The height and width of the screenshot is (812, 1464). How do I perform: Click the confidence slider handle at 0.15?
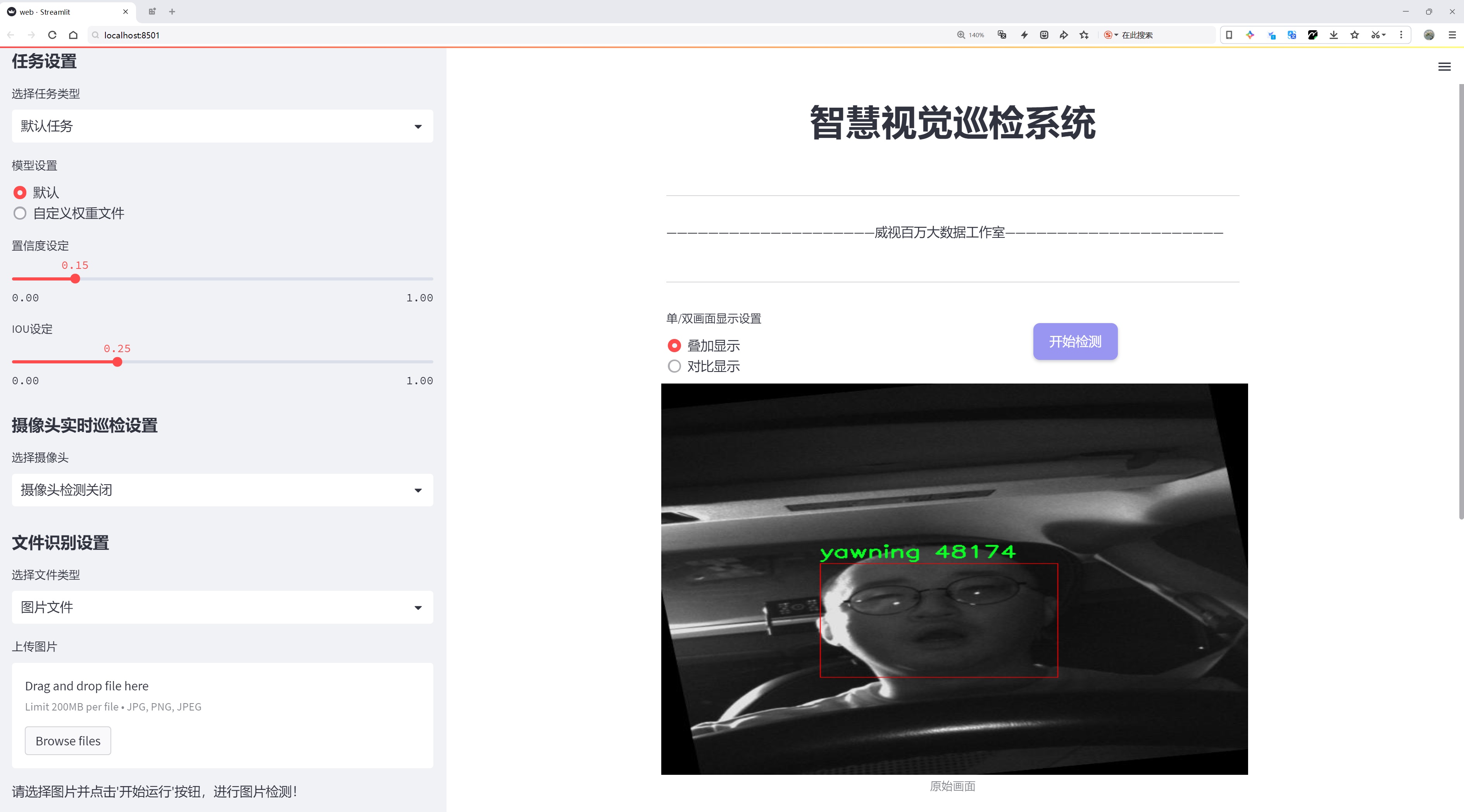click(x=75, y=279)
